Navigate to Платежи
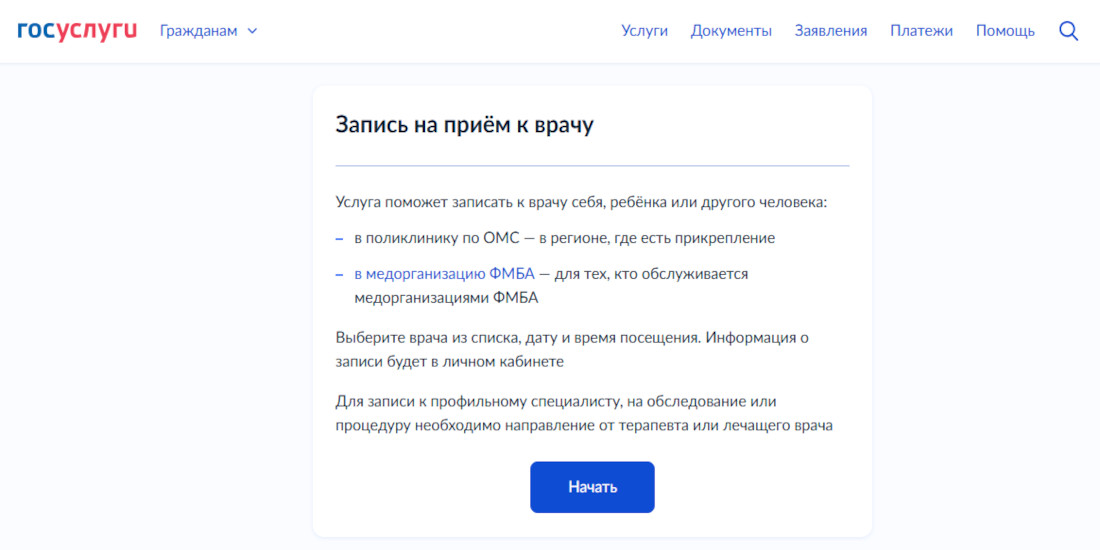The height and width of the screenshot is (550, 1100). pyautogui.click(x=921, y=31)
